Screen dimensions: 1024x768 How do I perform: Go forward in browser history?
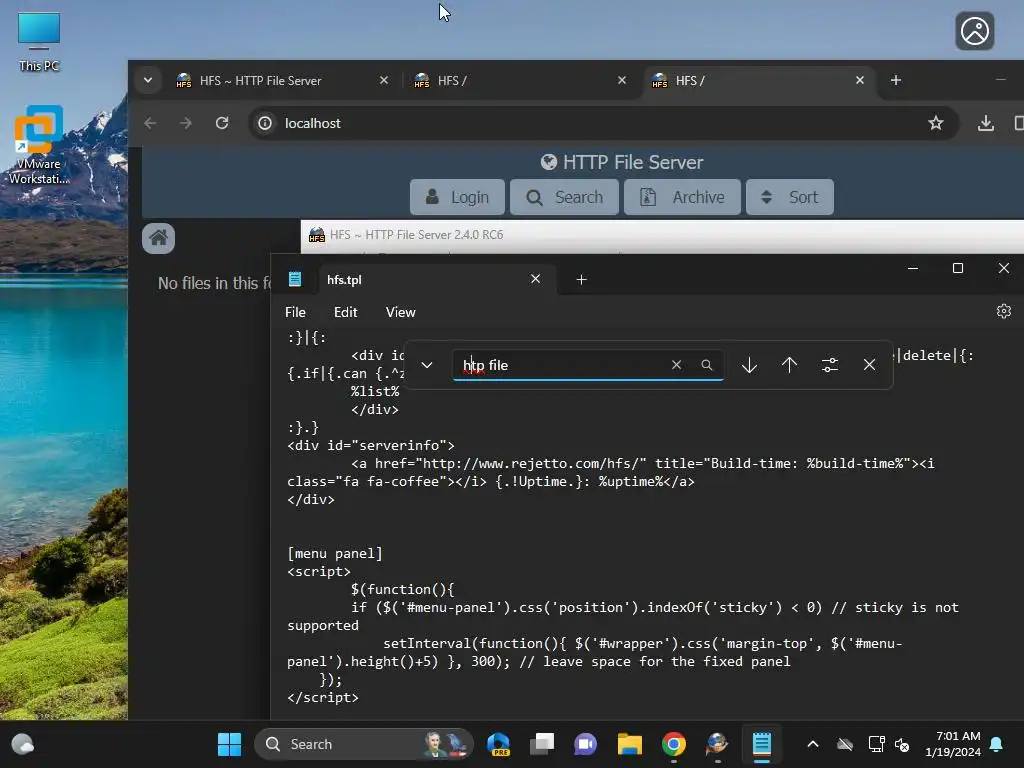186,123
